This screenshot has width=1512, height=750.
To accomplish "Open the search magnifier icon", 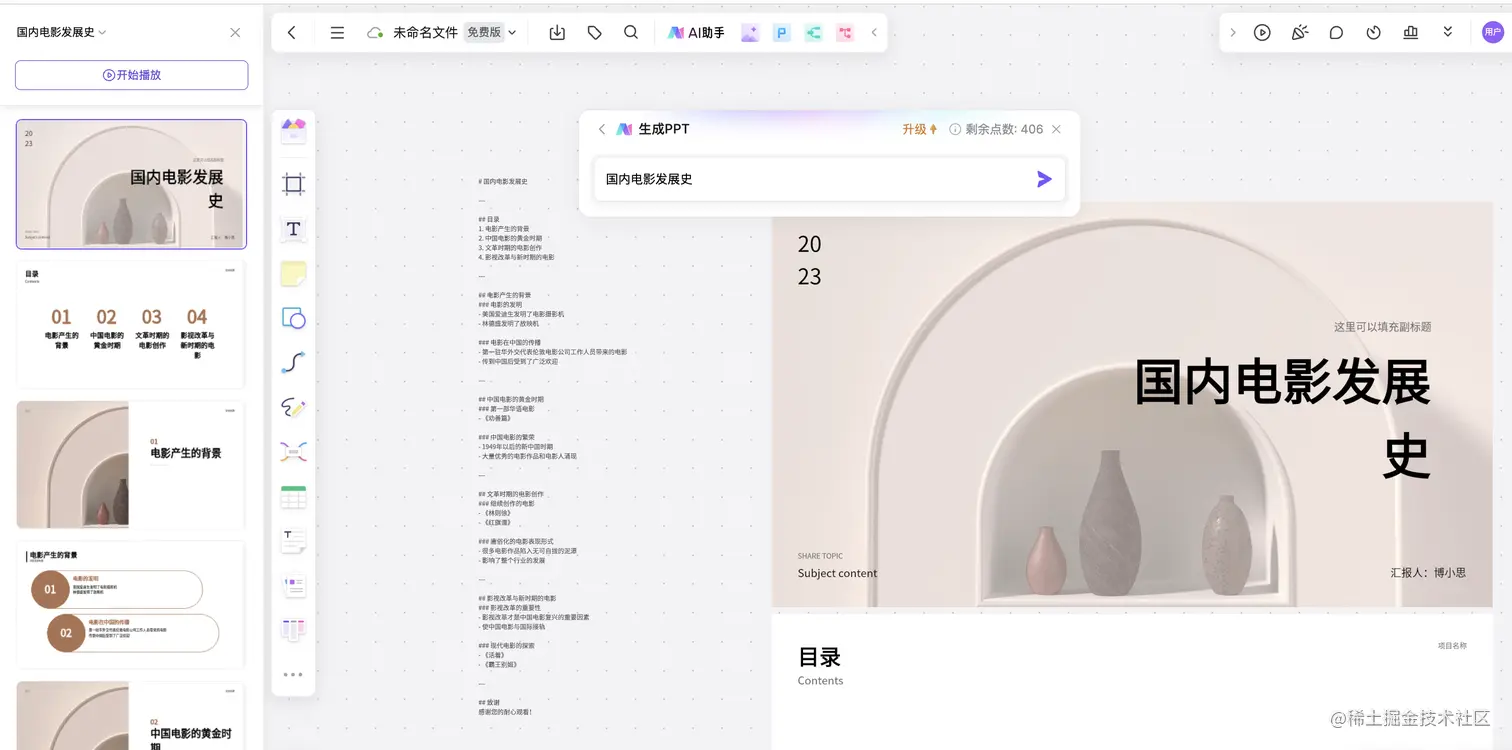I will click(631, 32).
